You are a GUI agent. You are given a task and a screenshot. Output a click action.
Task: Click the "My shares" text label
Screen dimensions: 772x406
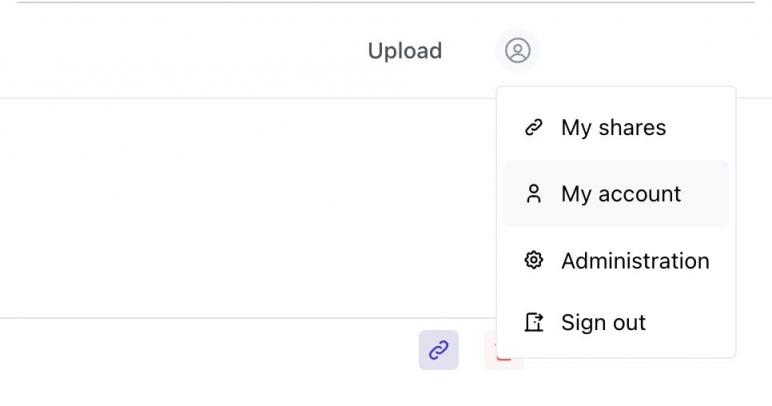613,128
